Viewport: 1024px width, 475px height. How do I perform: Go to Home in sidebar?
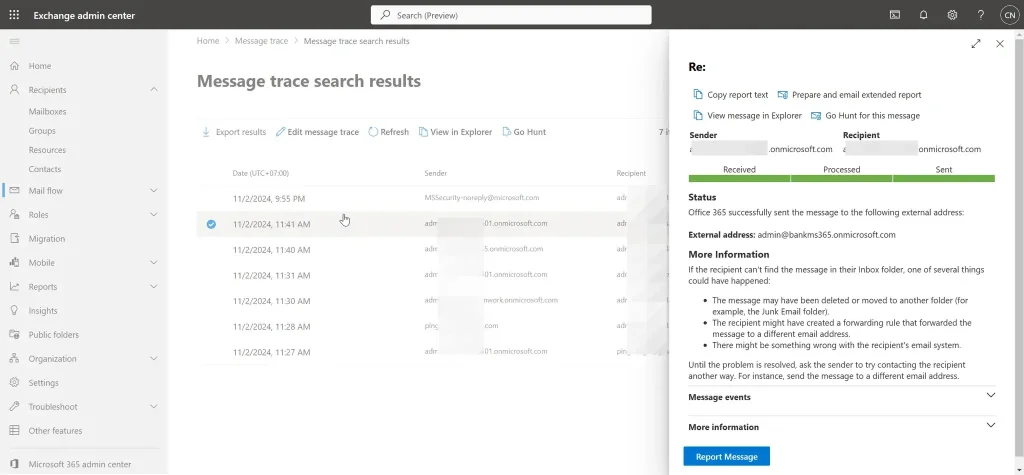coord(40,66)
